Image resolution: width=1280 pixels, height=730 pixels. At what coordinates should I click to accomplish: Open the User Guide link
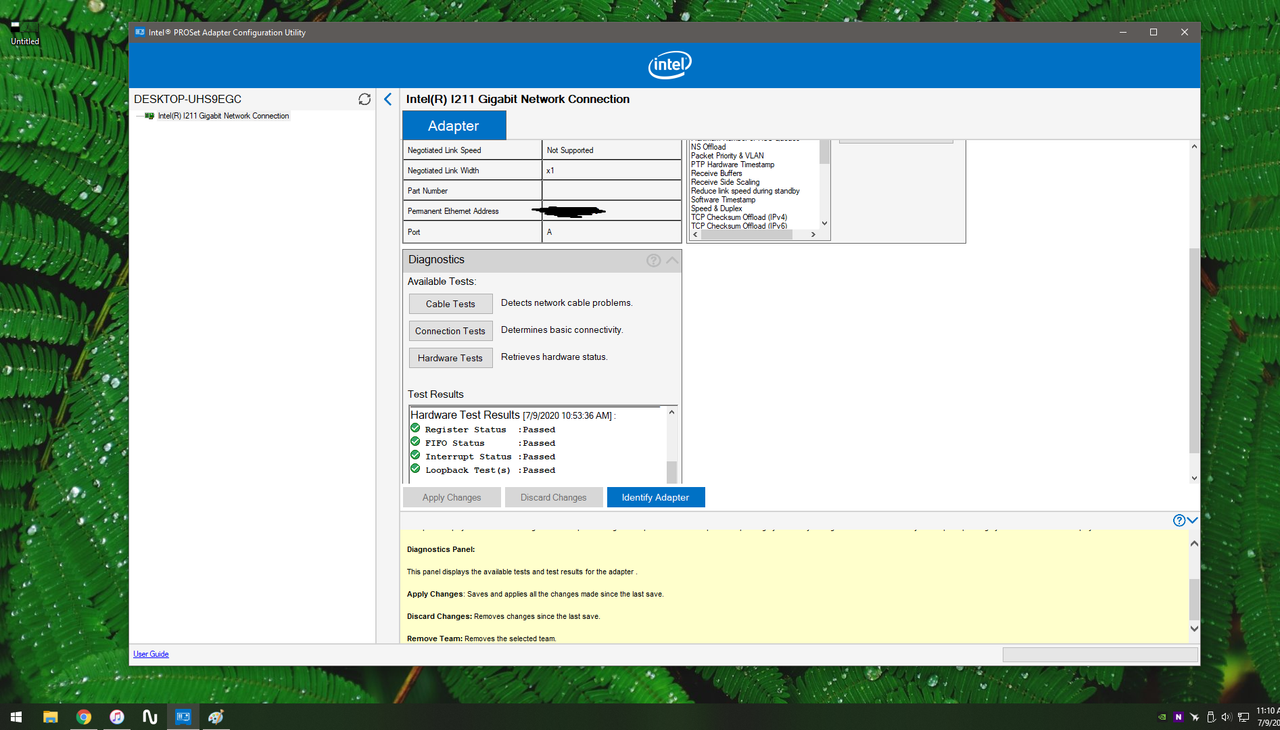click(x=151, y=654)
